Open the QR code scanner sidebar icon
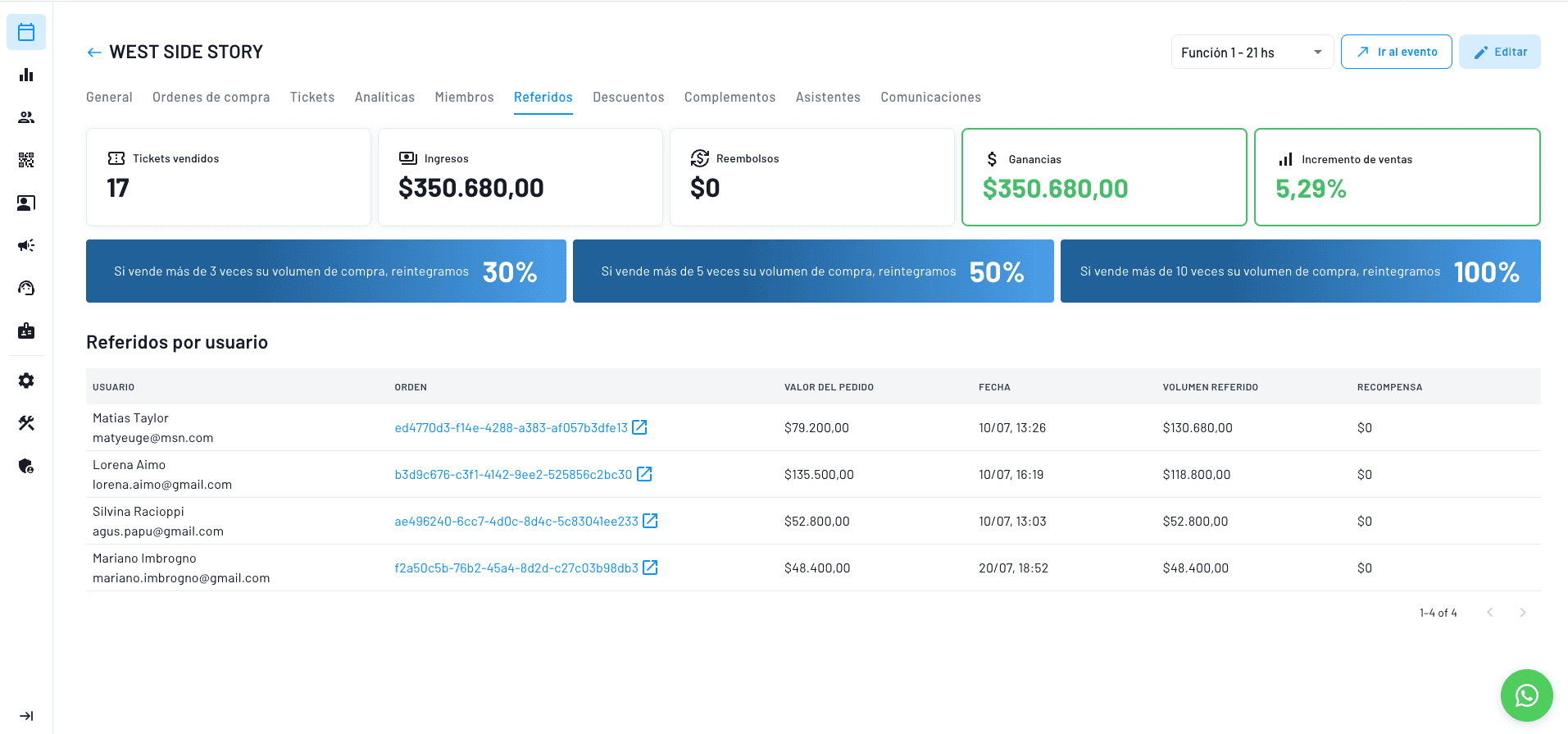1568x734 pixels. point(26,160)
